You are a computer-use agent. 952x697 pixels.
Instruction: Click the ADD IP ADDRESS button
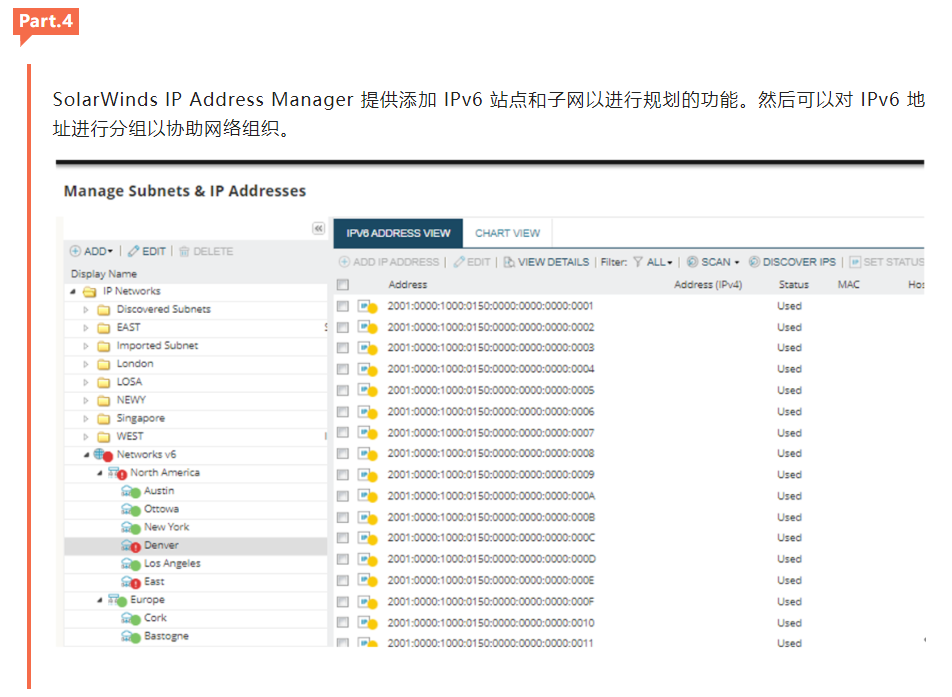(389, 262)
